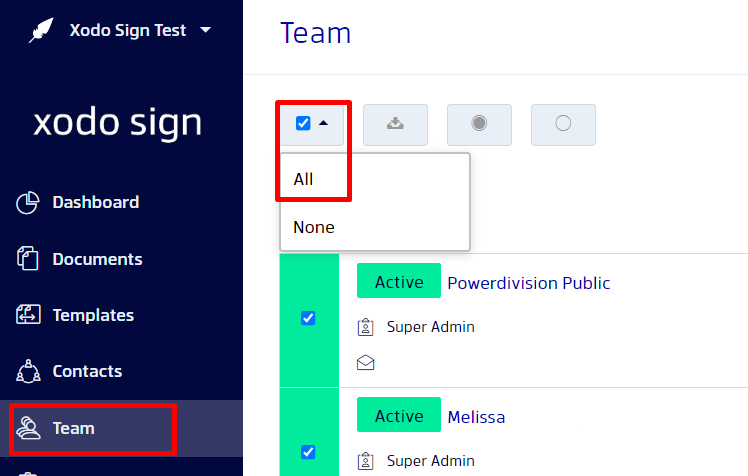
Task: Click the Contacts network icon
Action: pos(28,371)
